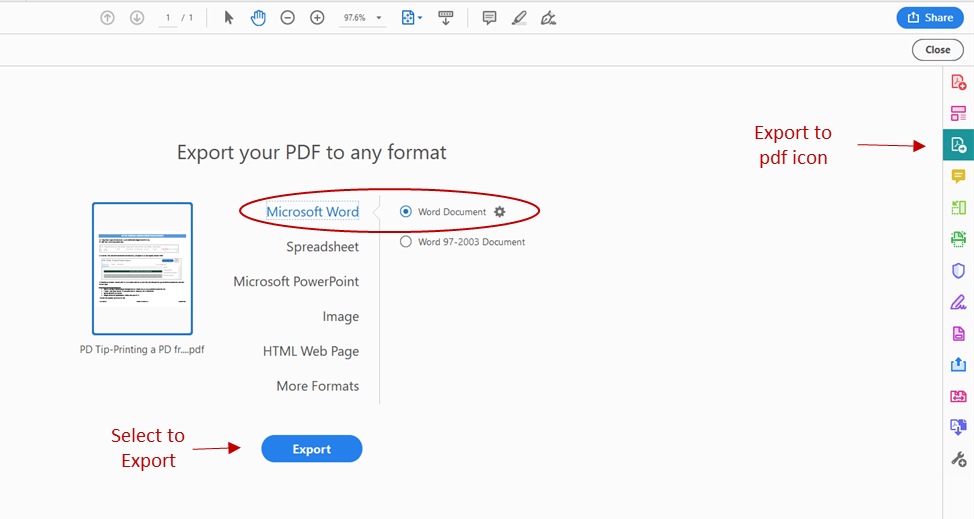This screenshot has height=519, width=974.
Task: Open Fill & Sign purple pen icon
Action: click(958, 302)
